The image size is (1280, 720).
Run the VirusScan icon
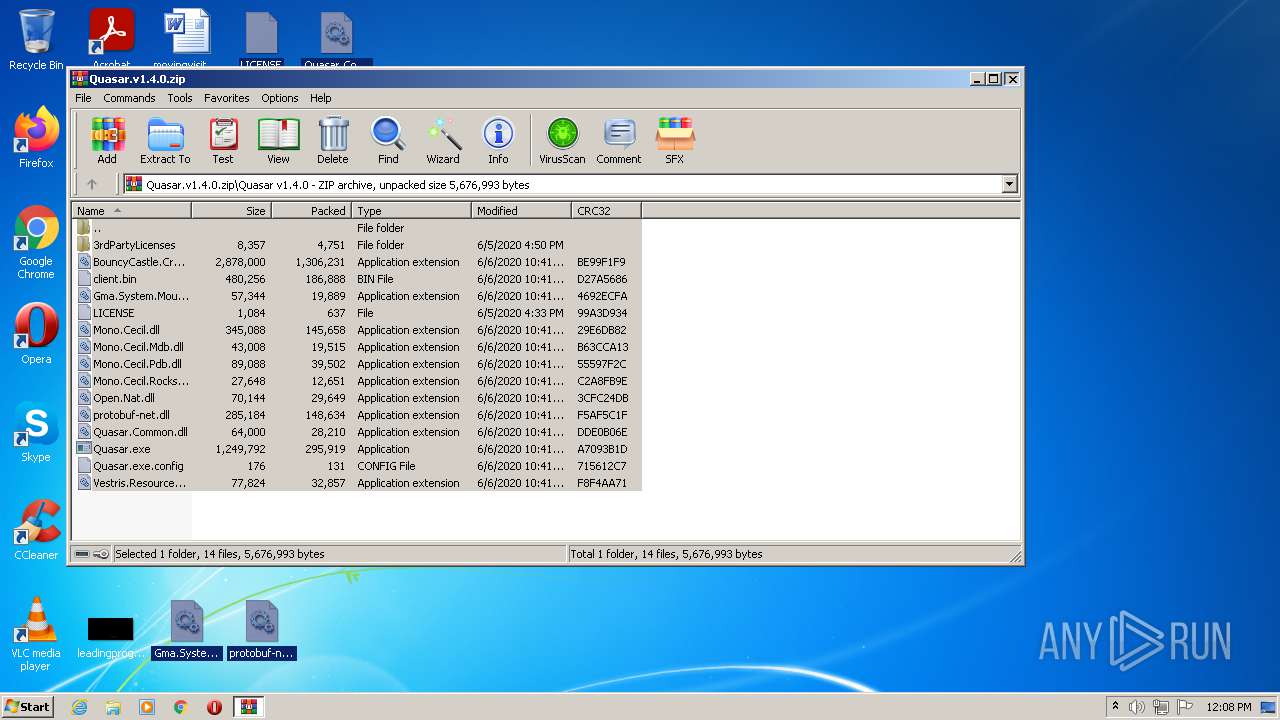coord(562,141)
